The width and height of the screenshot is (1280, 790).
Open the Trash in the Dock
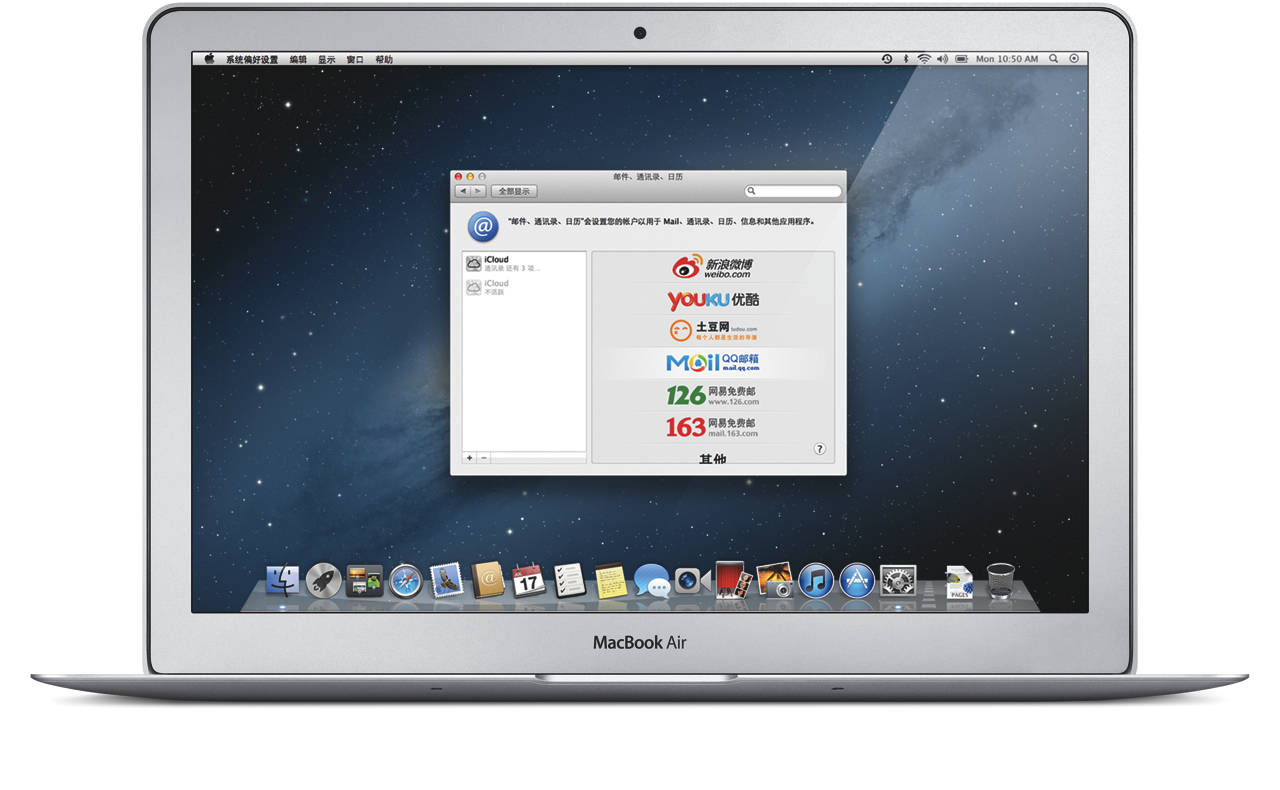(x=1001, y=581)
